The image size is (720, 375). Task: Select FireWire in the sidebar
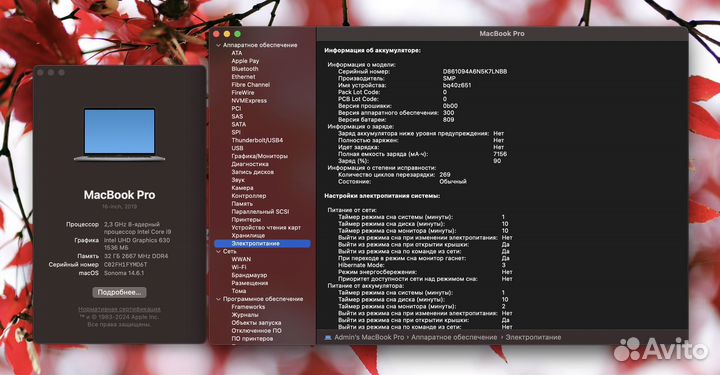243,92
